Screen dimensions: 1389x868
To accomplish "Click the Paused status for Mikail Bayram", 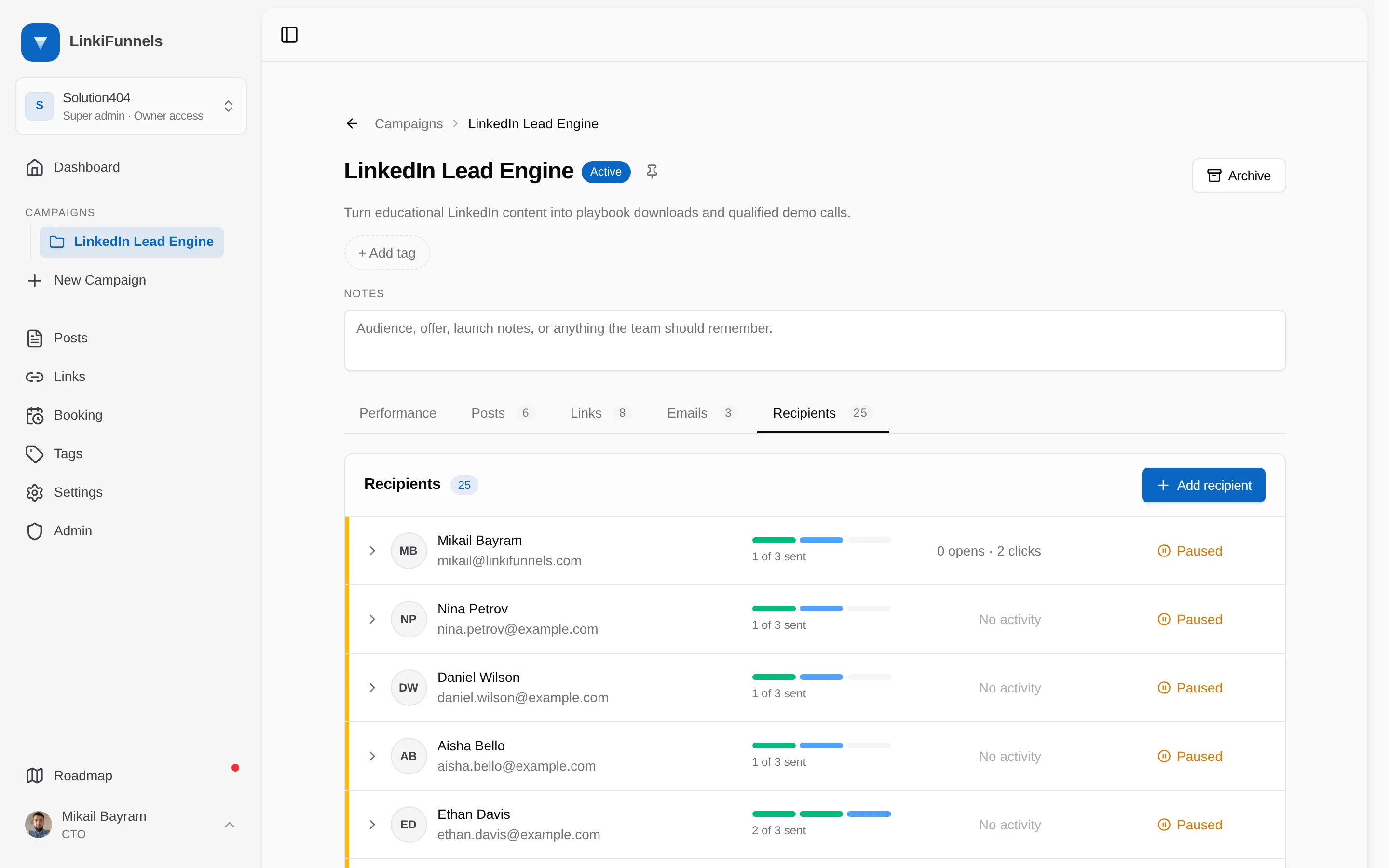I will pos(1190,551).
